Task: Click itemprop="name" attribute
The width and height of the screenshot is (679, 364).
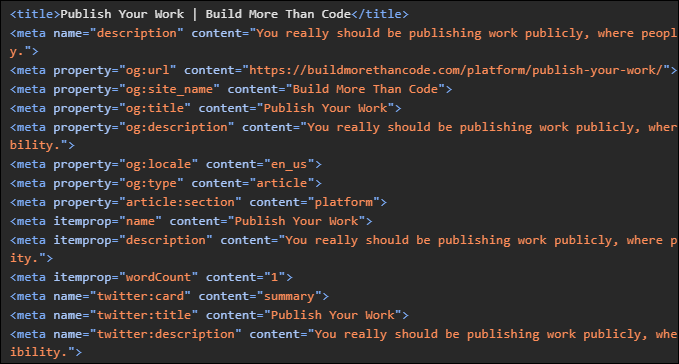Action: (x=107, y=221)
